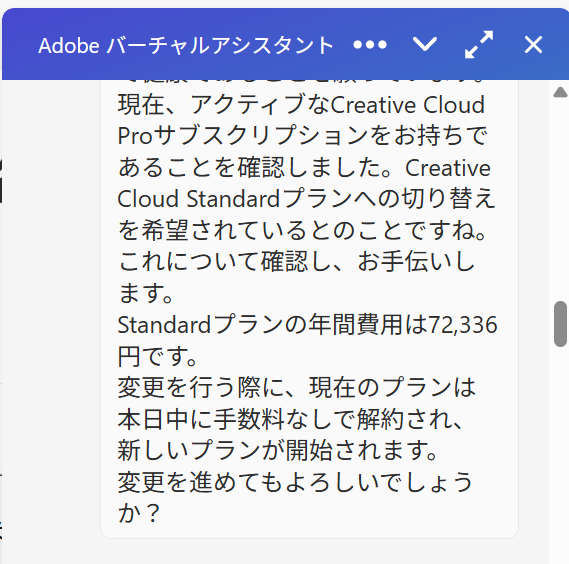Click the text "変更を進めてもよろしいでしょう"
Screen dimensions: 569x564
(295, 482)
